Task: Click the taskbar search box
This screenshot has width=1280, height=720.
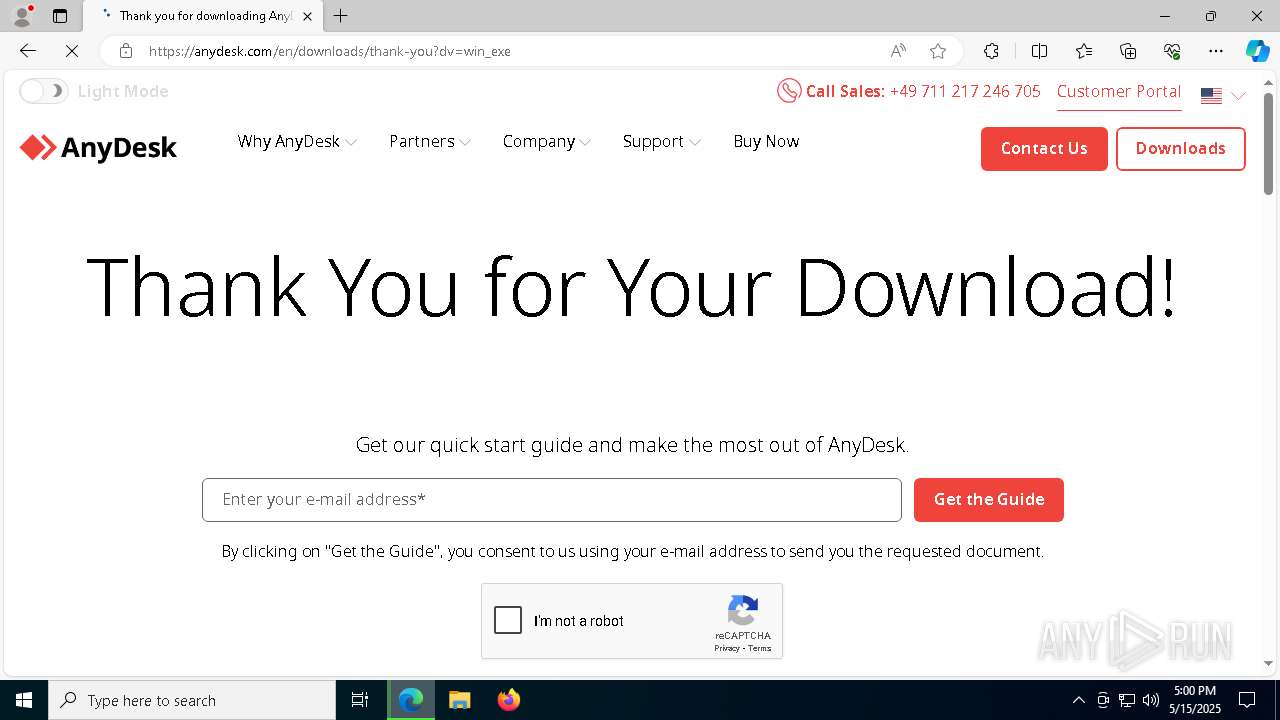Action: pos(192,700)
